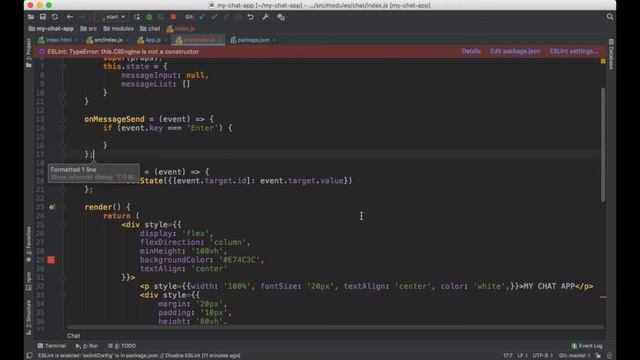This screenshot has width=640, height=360.
Task: Start debugging with the green bug icon
Action: pos(149,17)
